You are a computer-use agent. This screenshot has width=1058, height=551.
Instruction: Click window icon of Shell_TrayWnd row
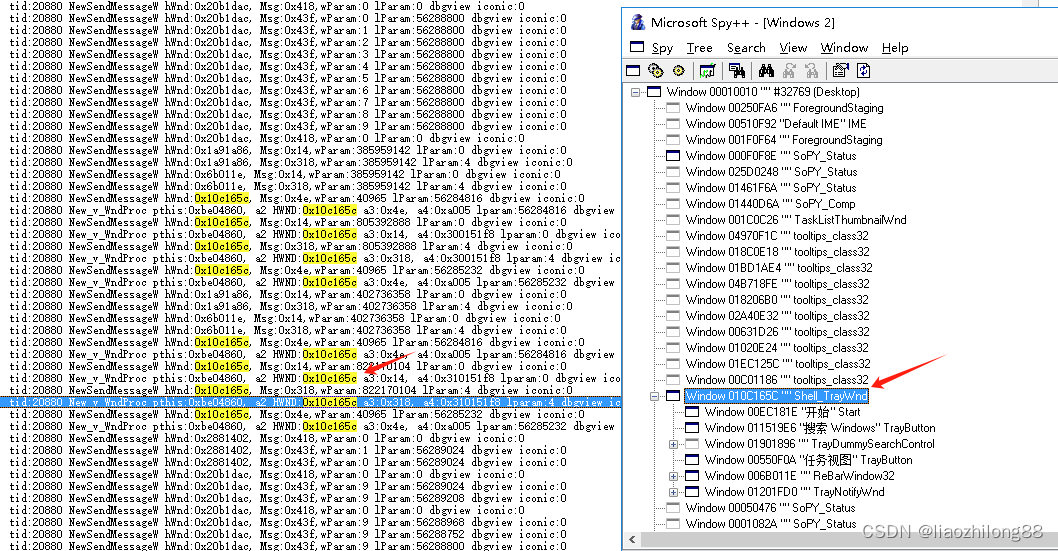pos(673,396)
